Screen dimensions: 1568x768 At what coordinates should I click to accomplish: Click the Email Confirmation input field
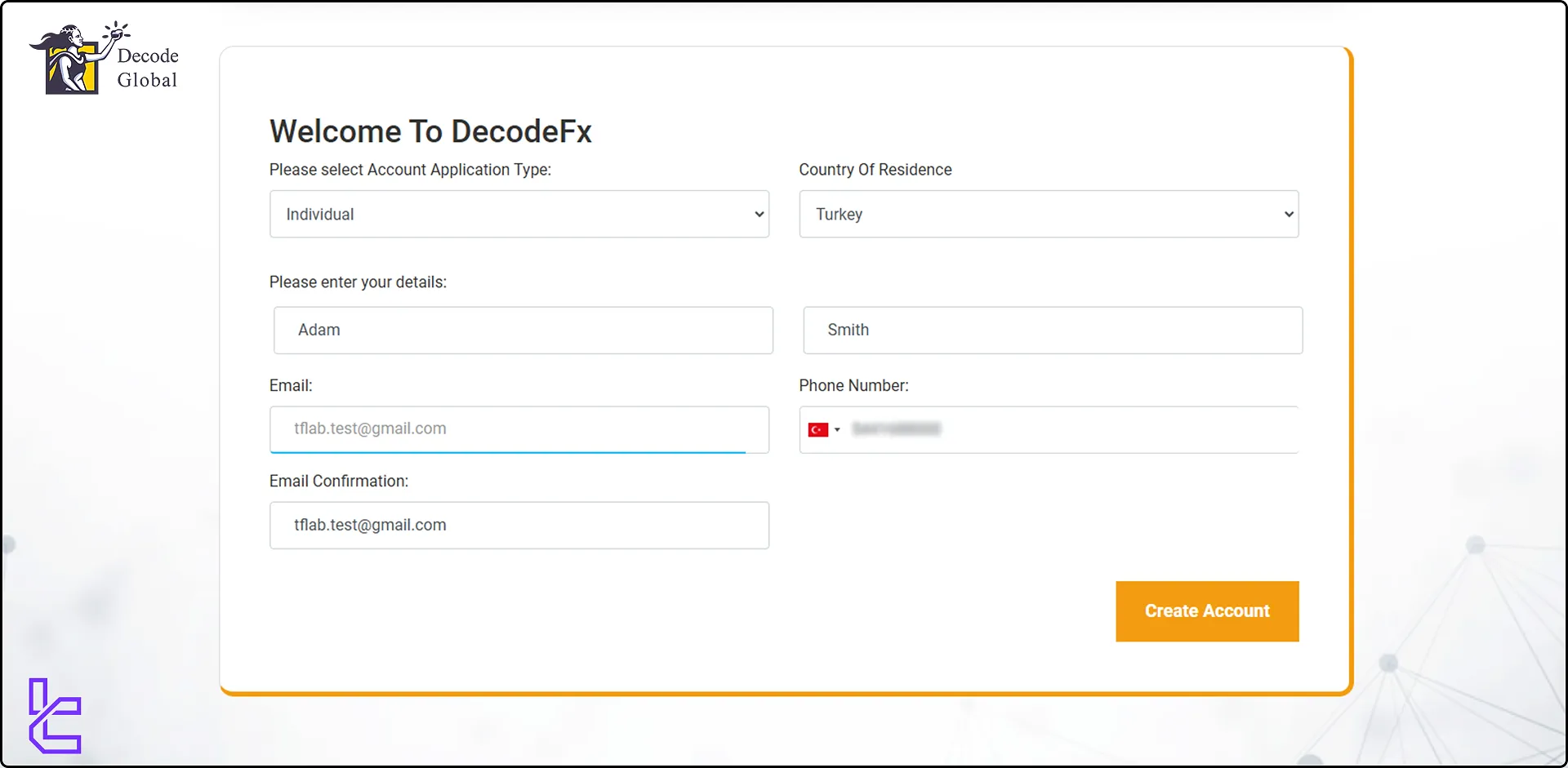click(x=519, y=525)
